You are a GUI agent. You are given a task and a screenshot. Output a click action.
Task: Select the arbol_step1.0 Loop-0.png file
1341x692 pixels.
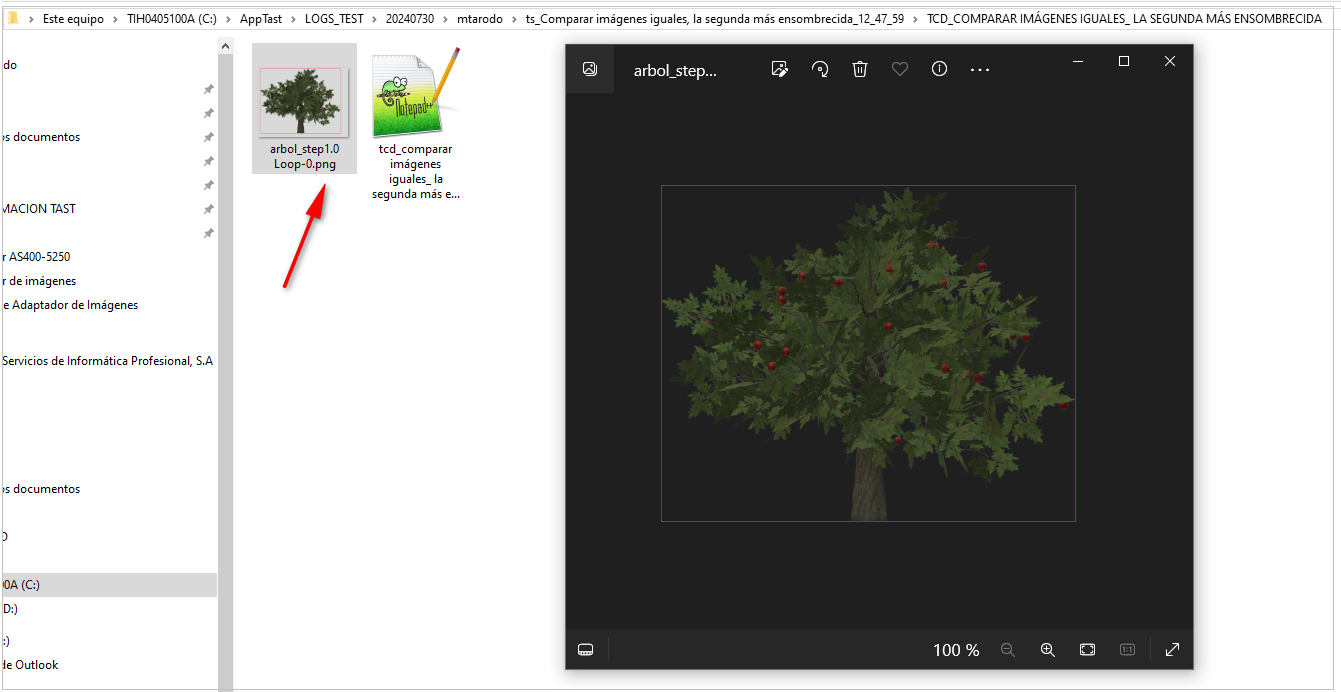[304, 108]
